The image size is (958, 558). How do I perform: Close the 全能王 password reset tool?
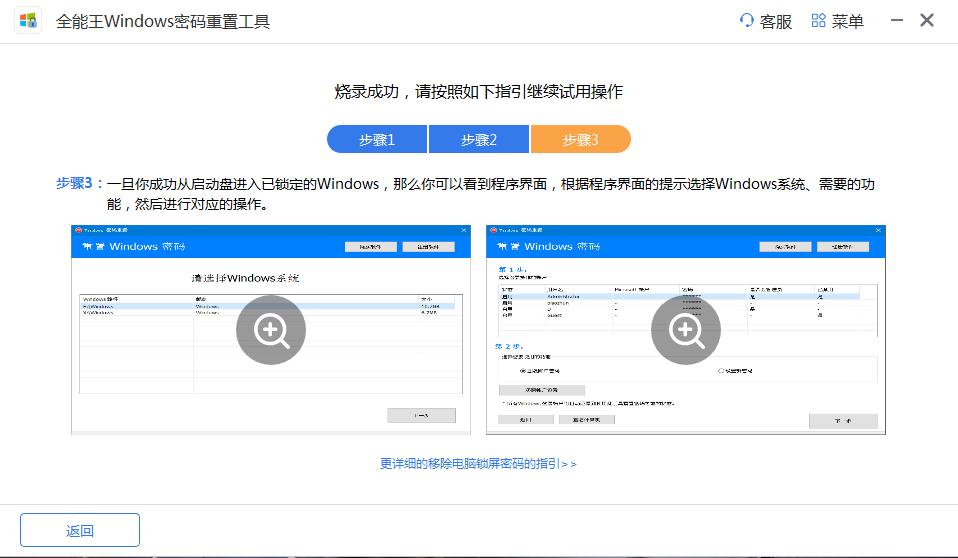[x=927, y=21]
